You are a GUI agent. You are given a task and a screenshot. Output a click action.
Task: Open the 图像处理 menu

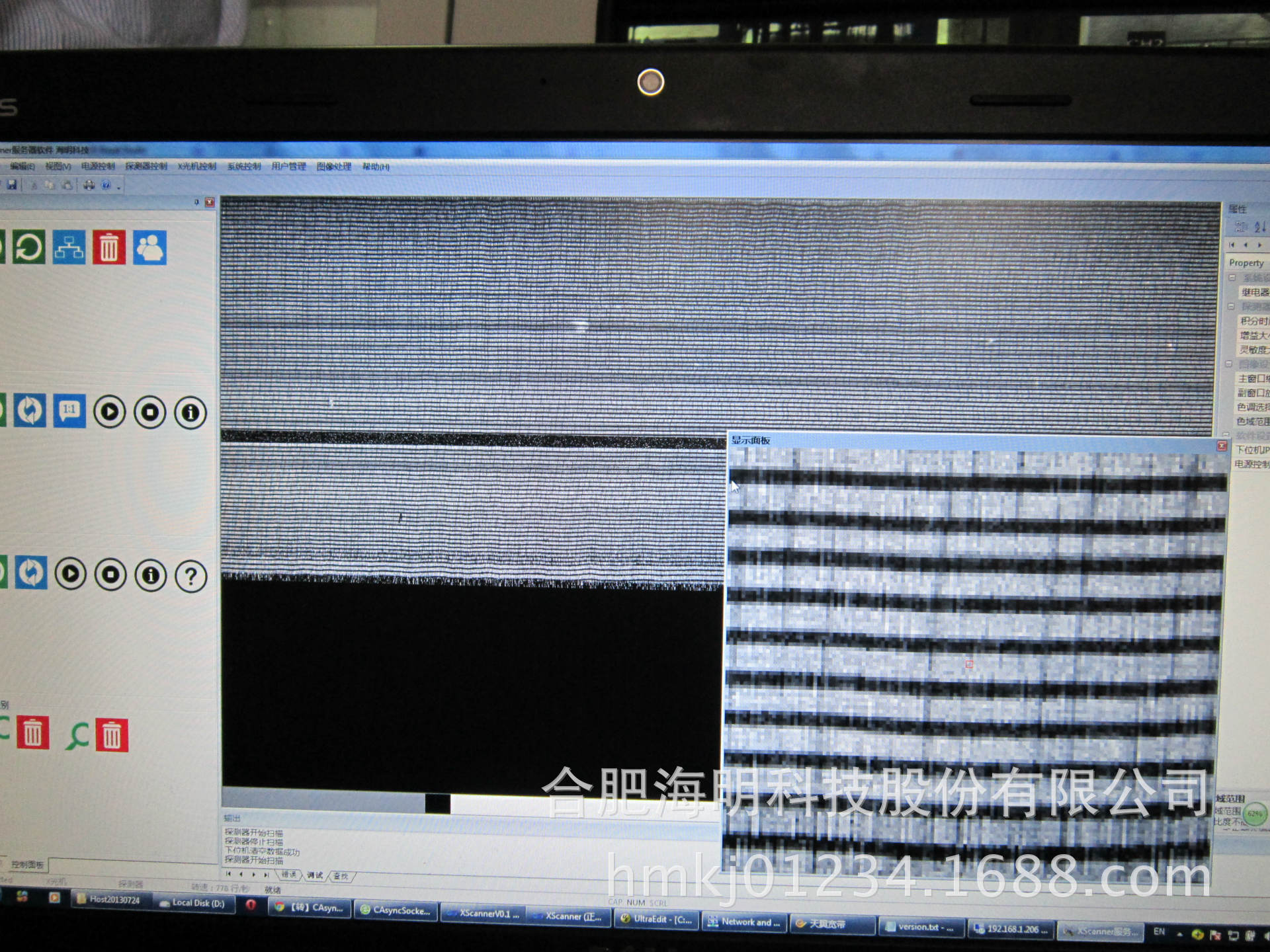333,166
